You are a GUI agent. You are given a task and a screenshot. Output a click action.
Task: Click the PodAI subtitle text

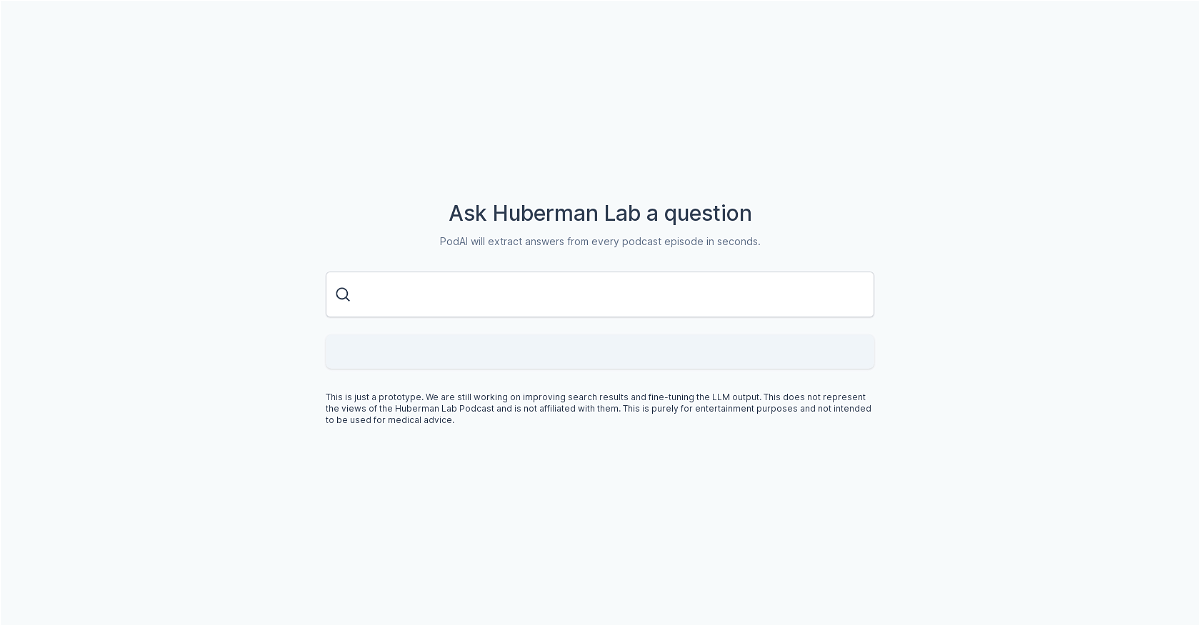pos(600,241)
